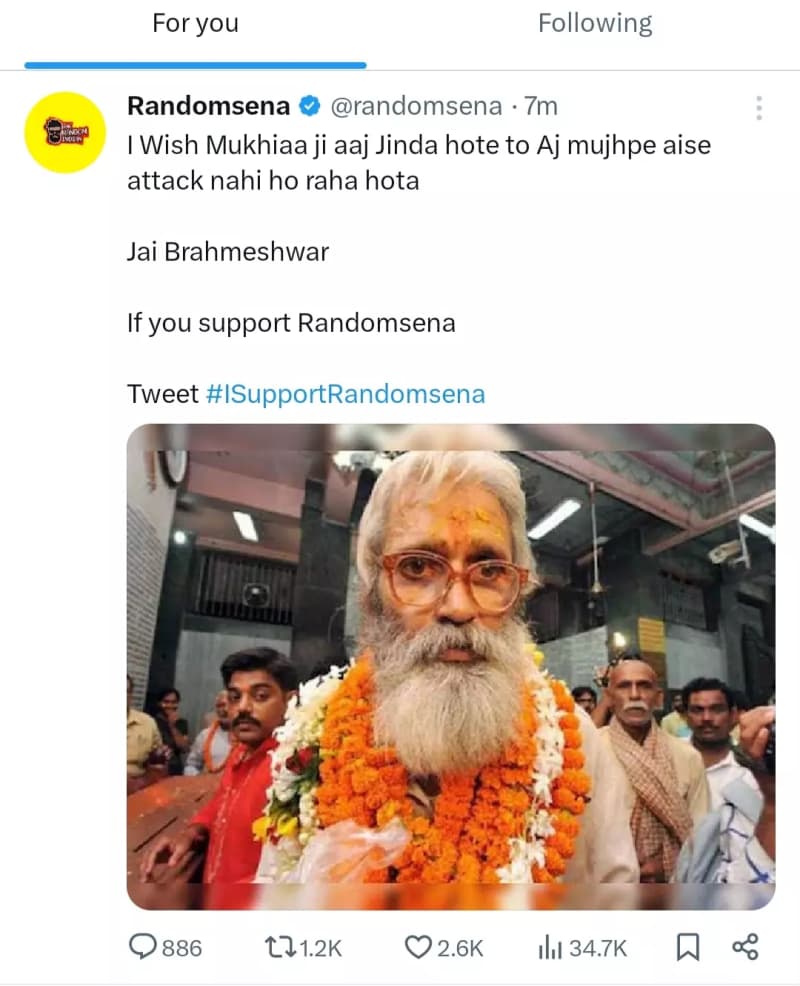Select the For you tab
Viewport: 800px width, 986px height.
pos(195,24)
